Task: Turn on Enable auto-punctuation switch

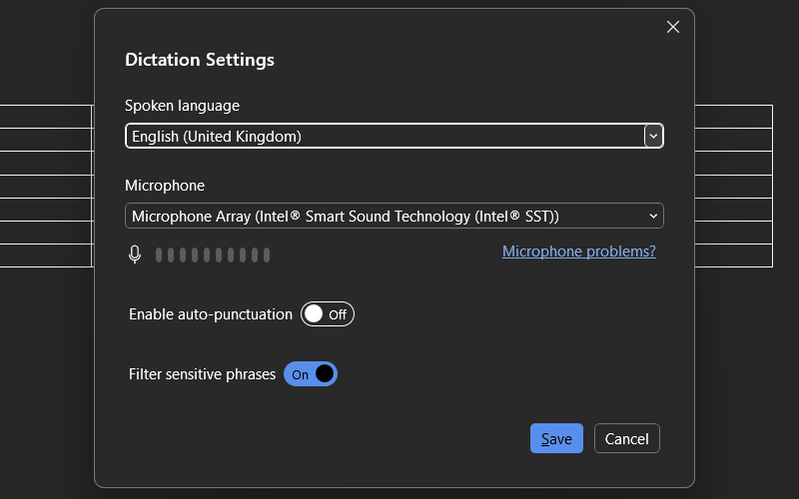Action: click(327, 314)
